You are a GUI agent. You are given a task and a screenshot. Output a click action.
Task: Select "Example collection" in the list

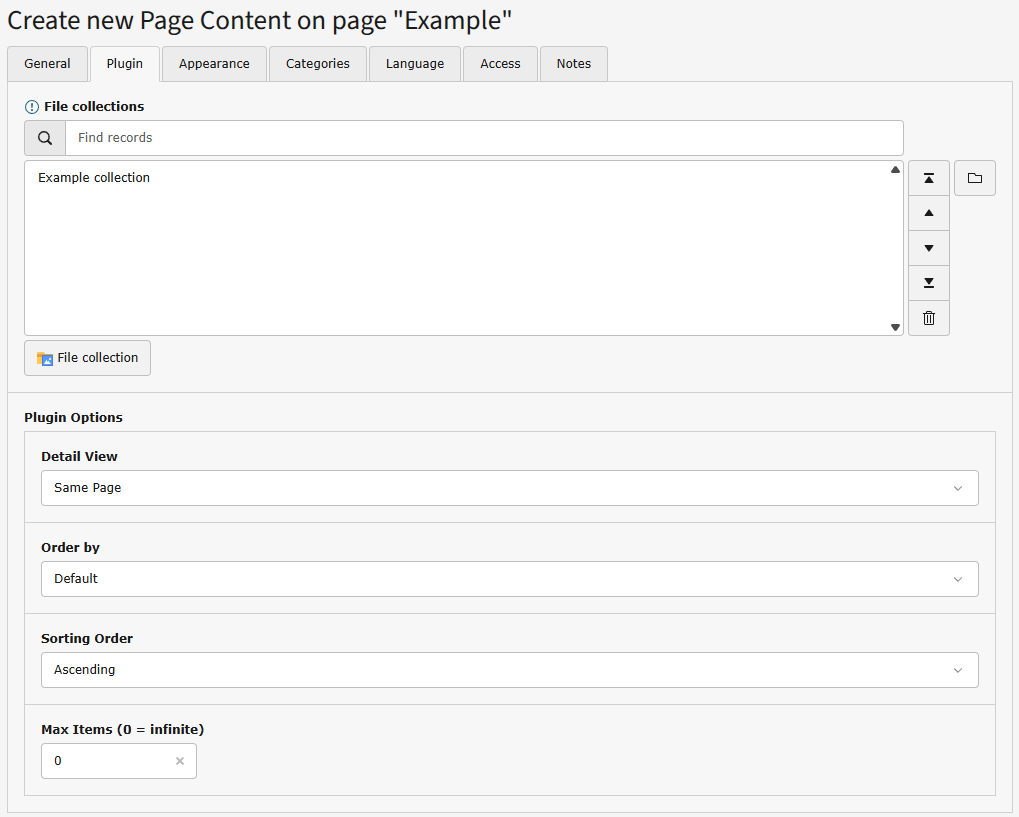[93, 177]
